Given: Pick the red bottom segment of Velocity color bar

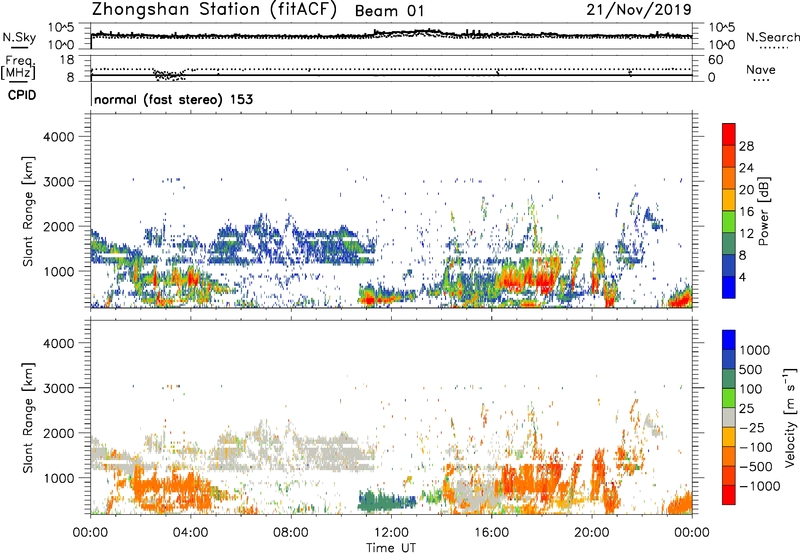Looking at the screenshot, I should tap(729, 495).
